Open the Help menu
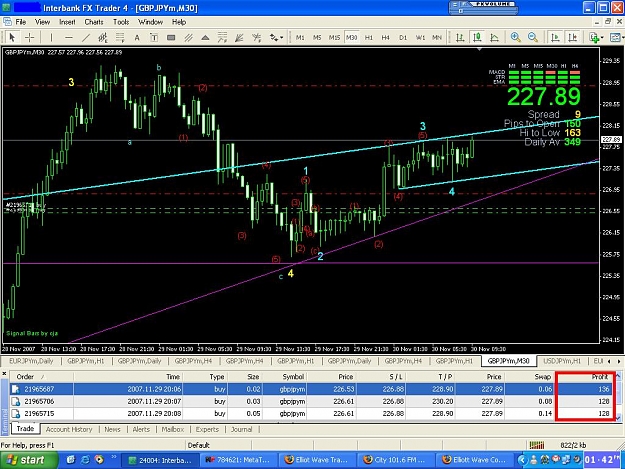This screenshot has width=625, height=469. [179, 22]
